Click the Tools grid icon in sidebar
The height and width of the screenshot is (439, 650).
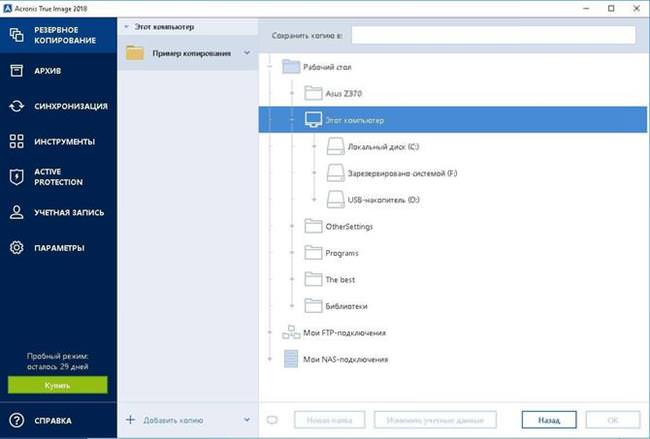(x=17, y=141)
